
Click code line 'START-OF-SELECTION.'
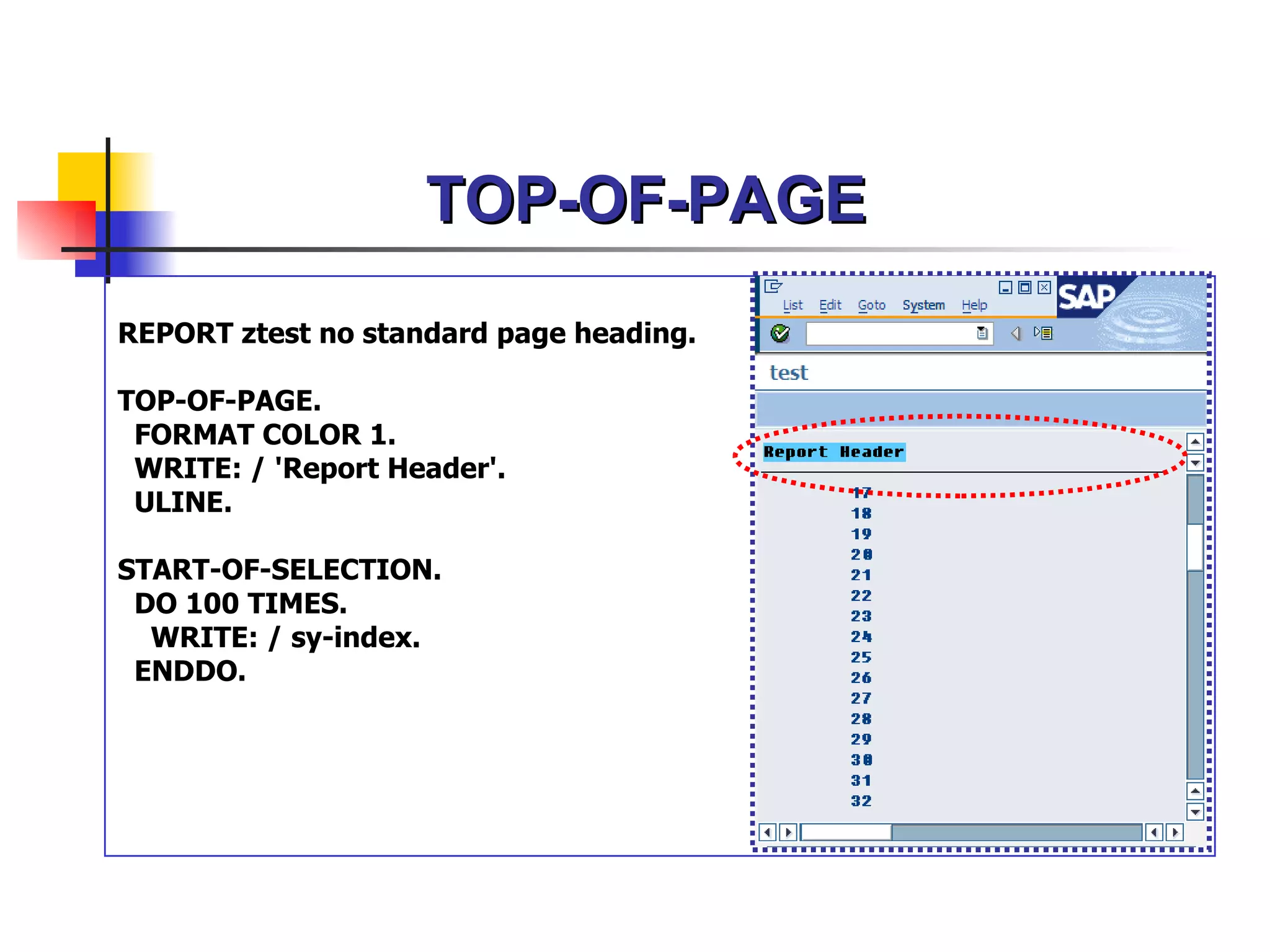click(x=280, y=570)
